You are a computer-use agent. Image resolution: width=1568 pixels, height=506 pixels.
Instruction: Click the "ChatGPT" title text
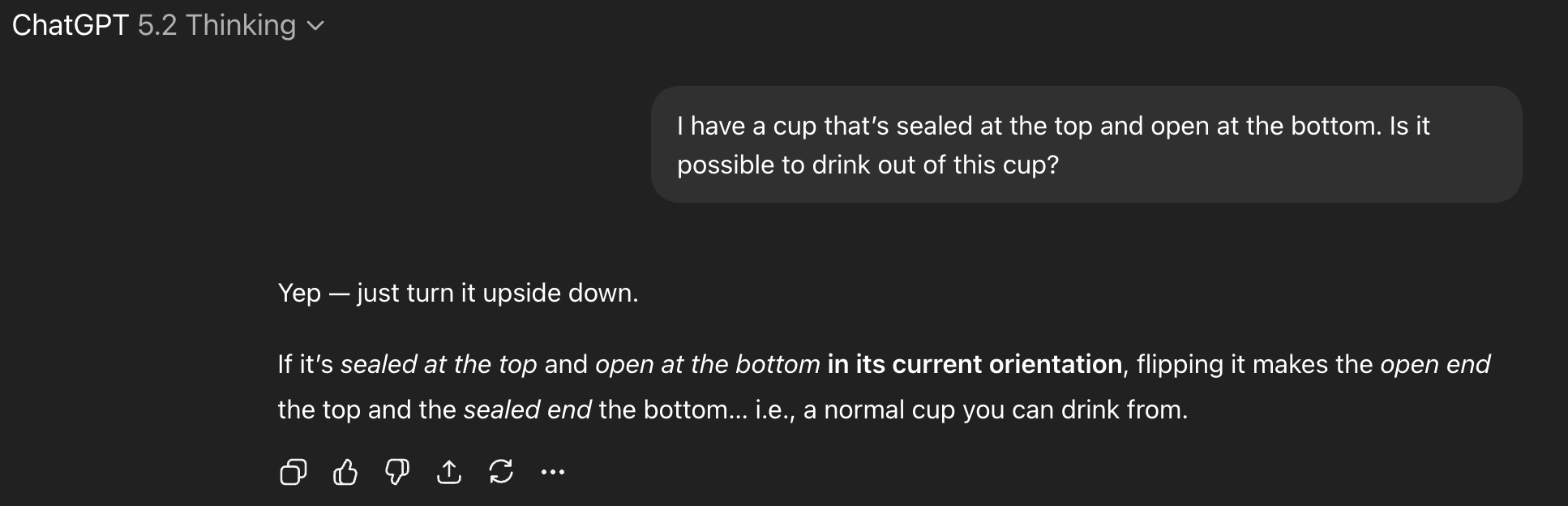point(71,26)
